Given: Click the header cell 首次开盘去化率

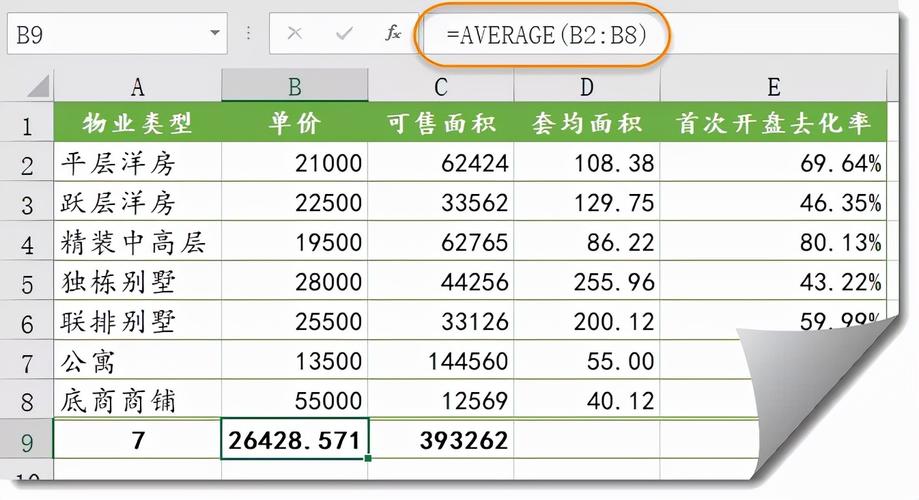Looking at the screenshot, I should click(773, 123).
